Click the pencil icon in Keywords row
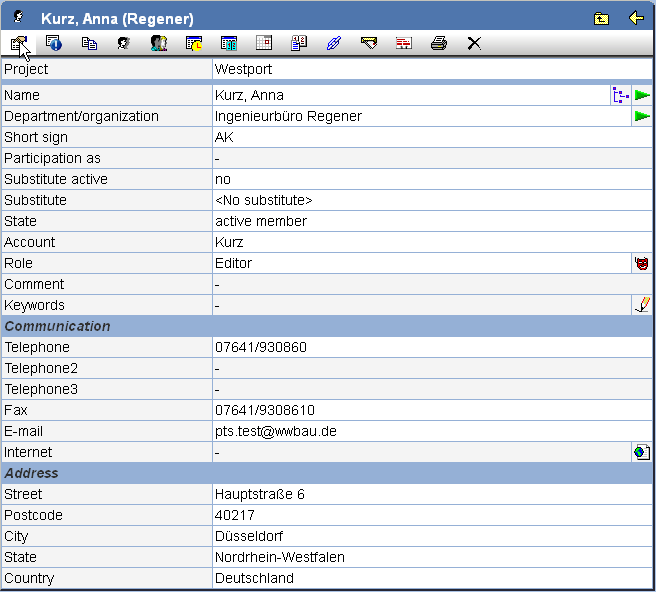Screen dimensions: 656x592 point(642,305)
